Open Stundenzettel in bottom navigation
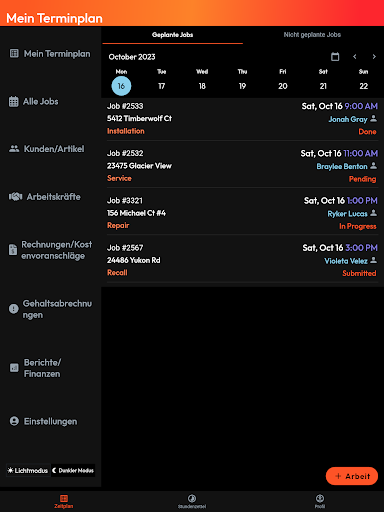384x512 pixels. coord(192,501)
